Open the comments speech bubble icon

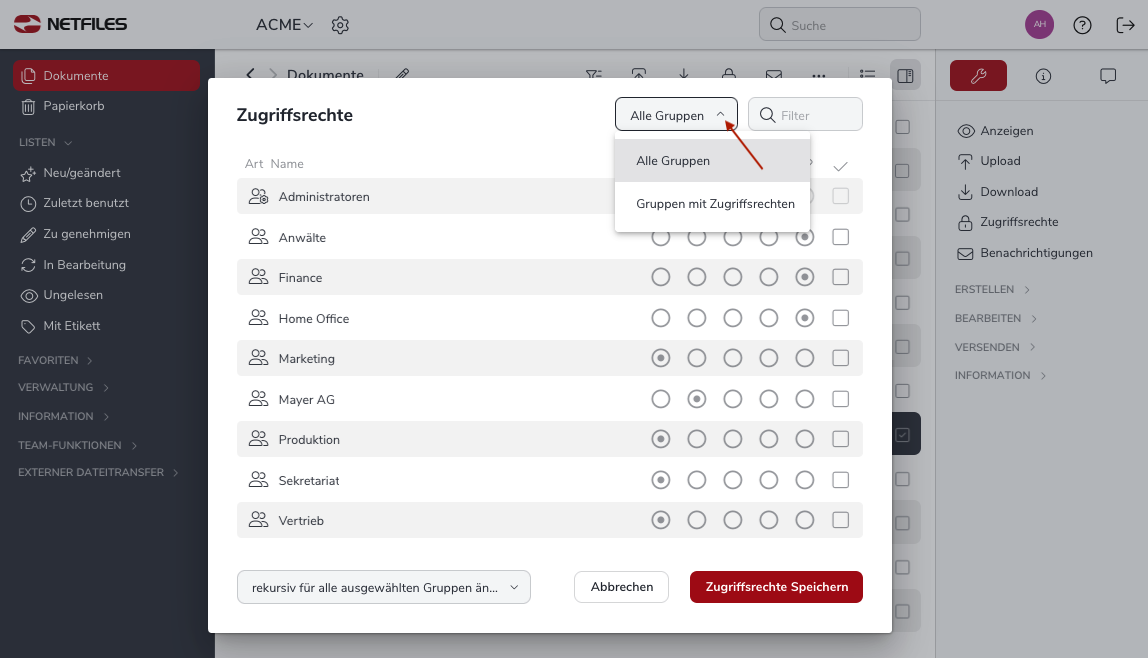click(x=1108, y=76)
